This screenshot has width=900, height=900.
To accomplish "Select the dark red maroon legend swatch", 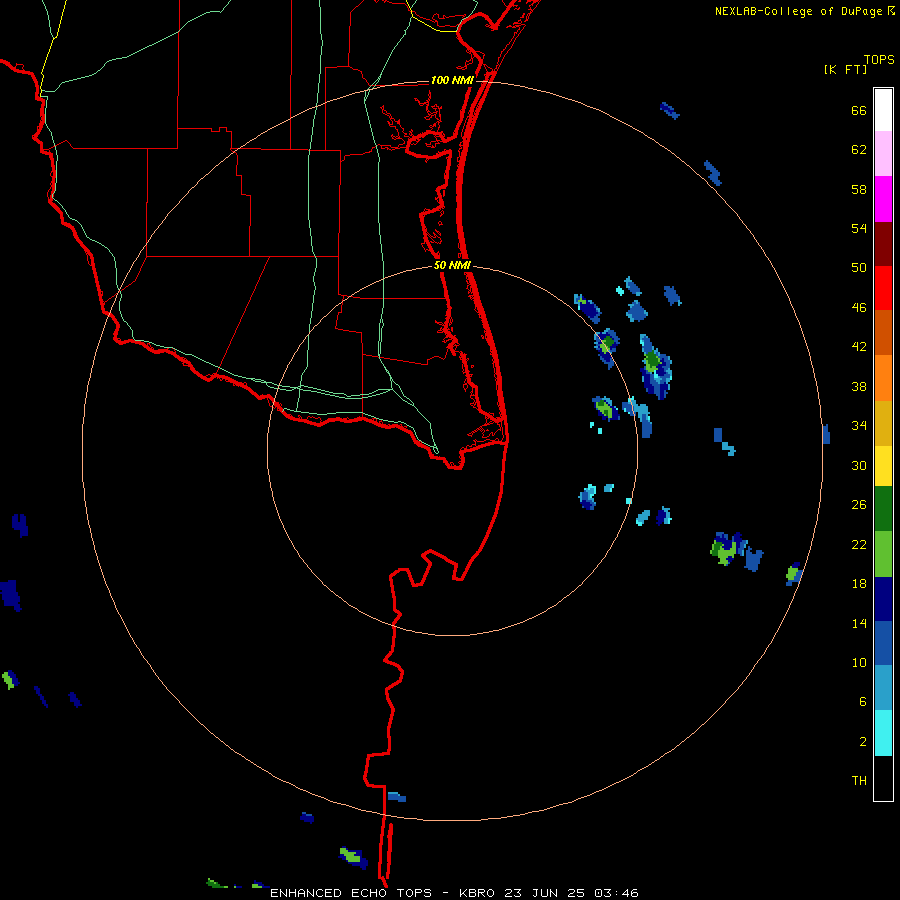I will pos(883,243).
